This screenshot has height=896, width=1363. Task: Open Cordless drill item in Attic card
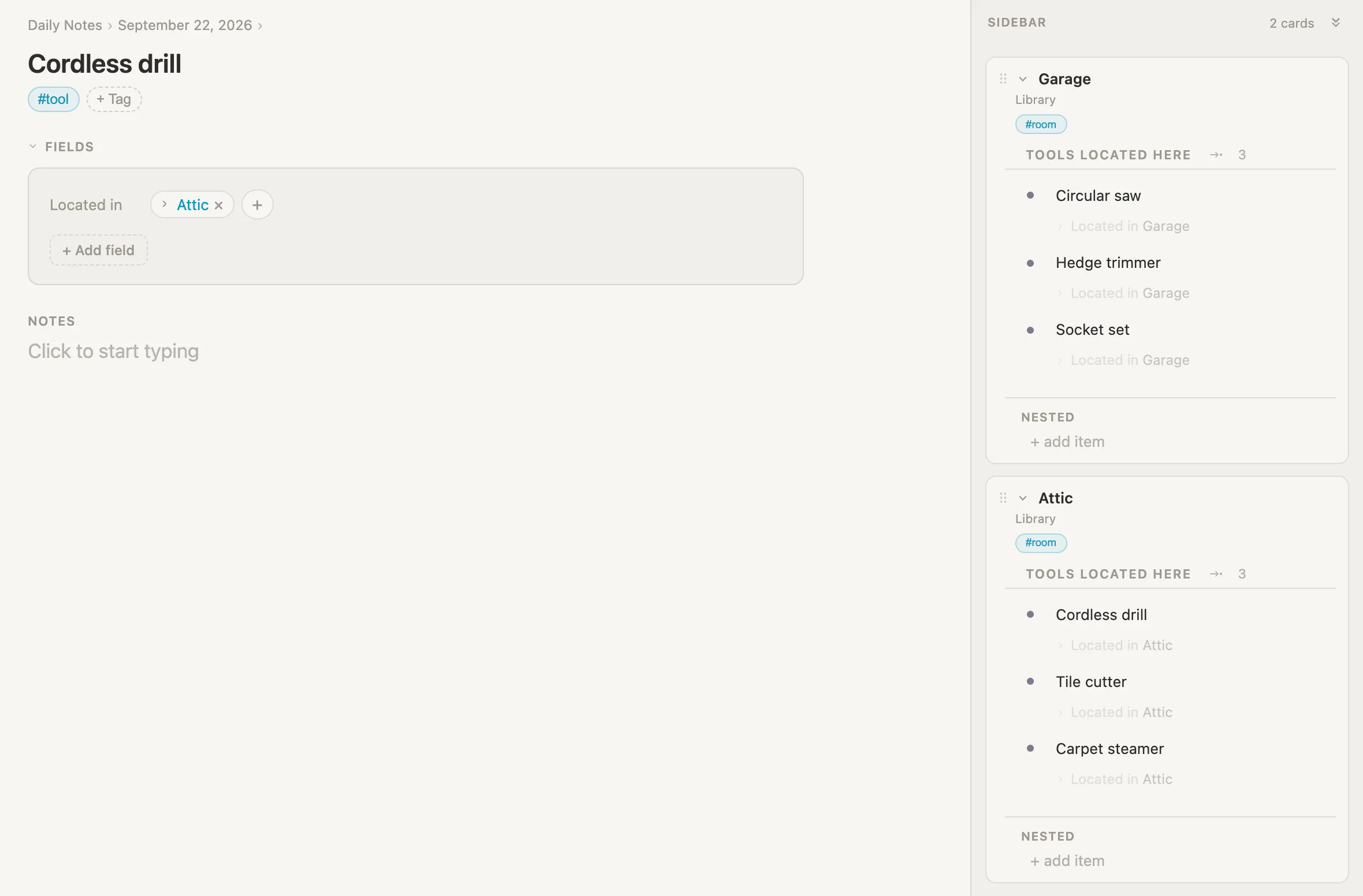tap(1101, 615)
